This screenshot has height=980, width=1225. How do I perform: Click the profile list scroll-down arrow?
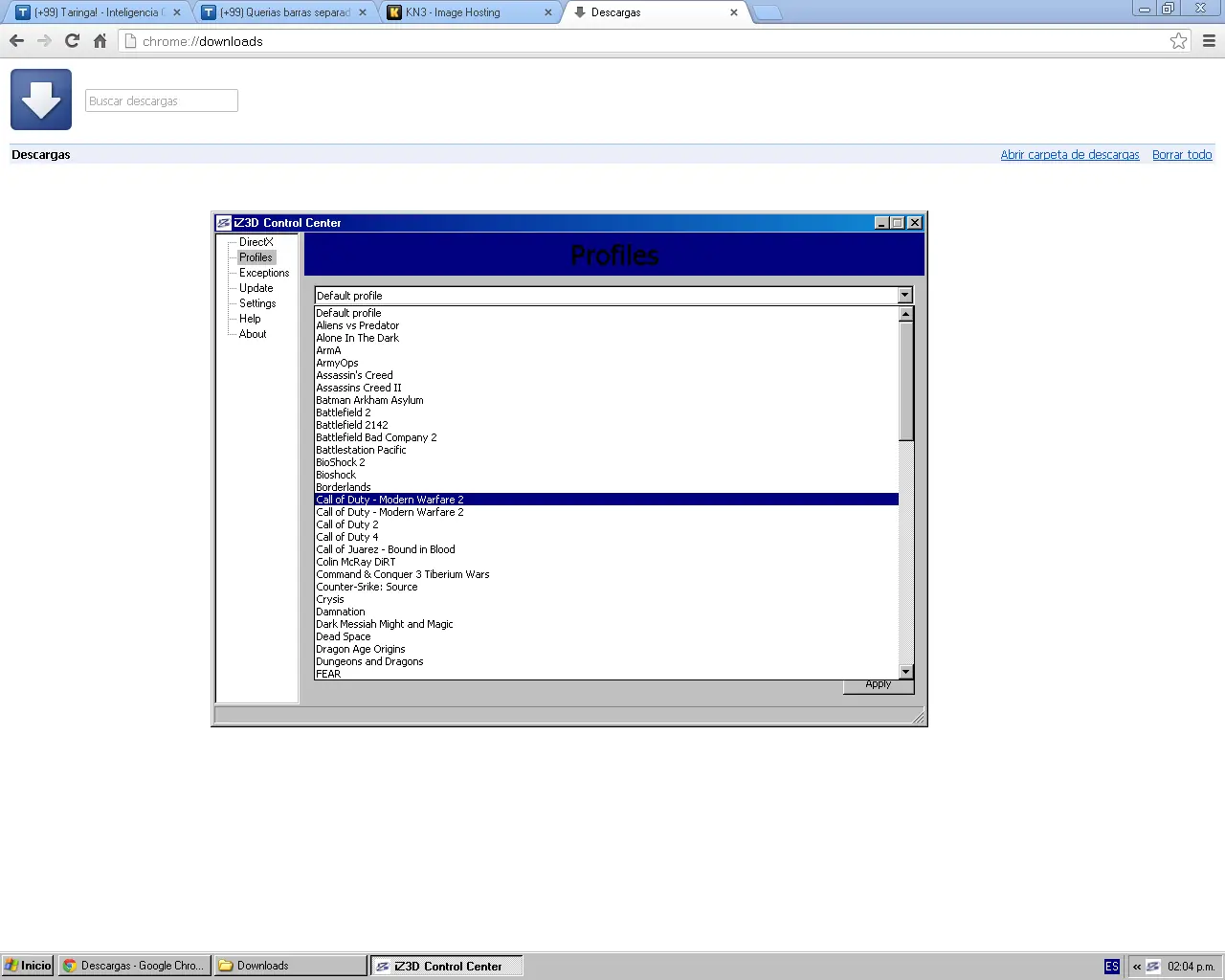pos(906,672)
